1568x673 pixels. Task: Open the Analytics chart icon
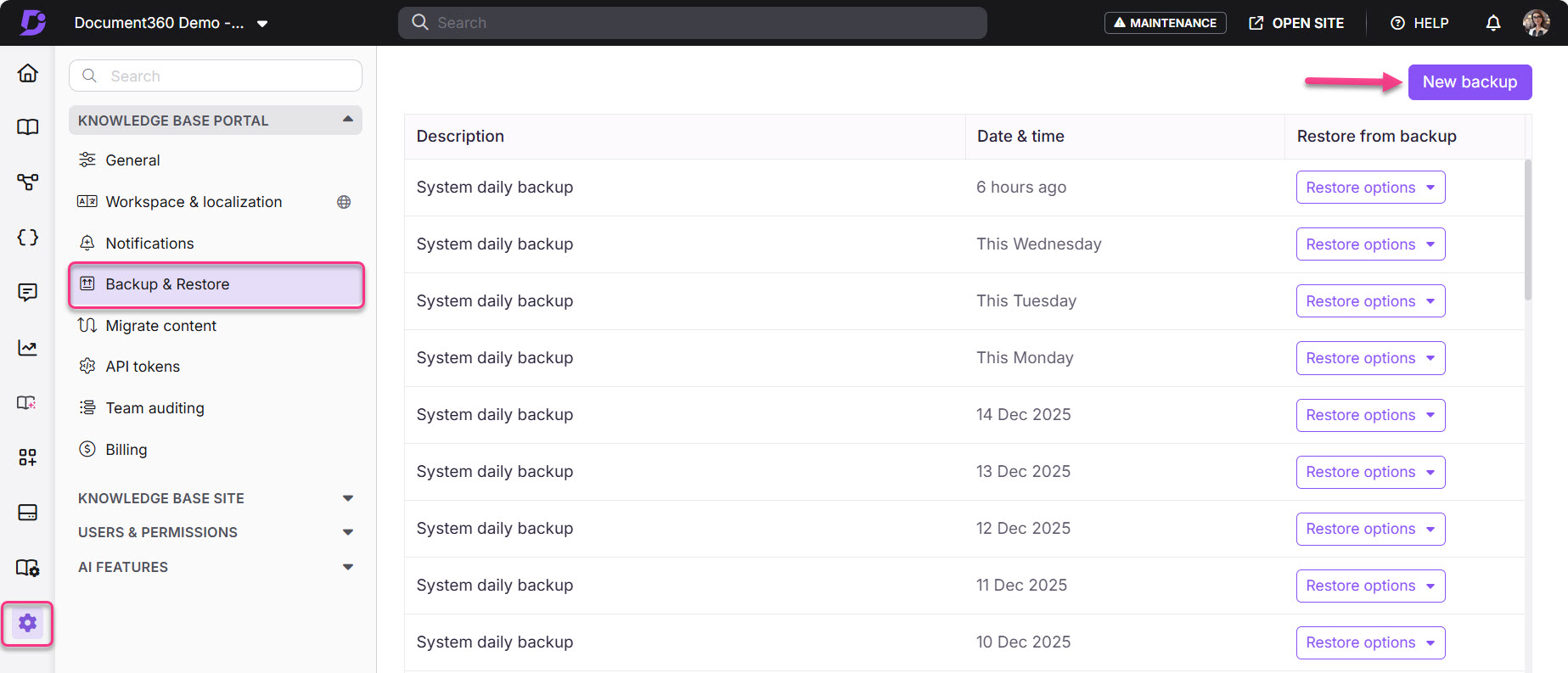(x=28, y=348)
